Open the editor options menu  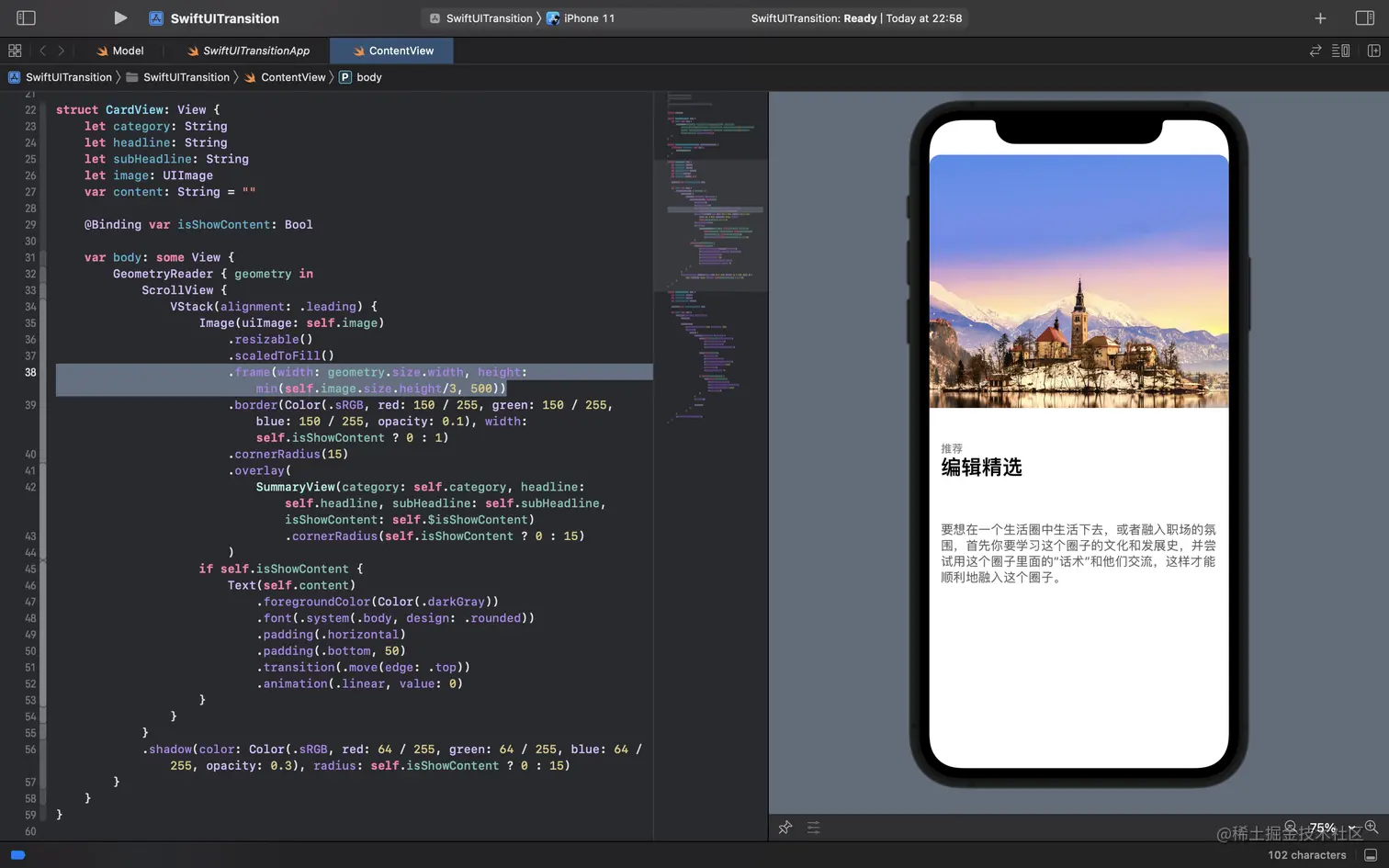(1341, 51)
